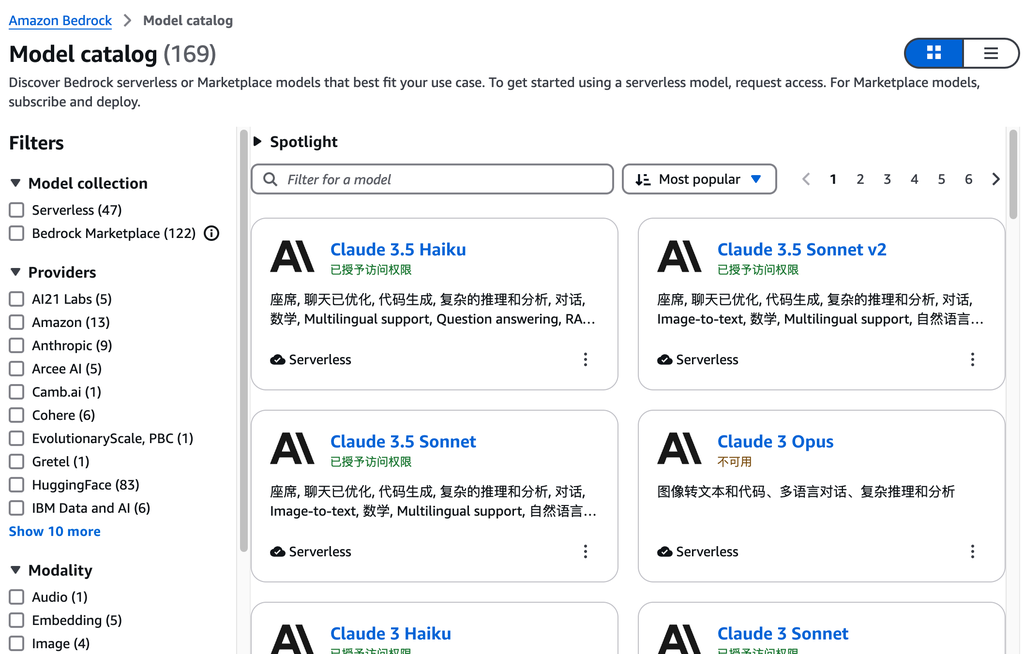Image resolution: width=1024 pixels, height=654 pixels.
Task: Go to the next results page arrow
Action: [x=996, y=179]
